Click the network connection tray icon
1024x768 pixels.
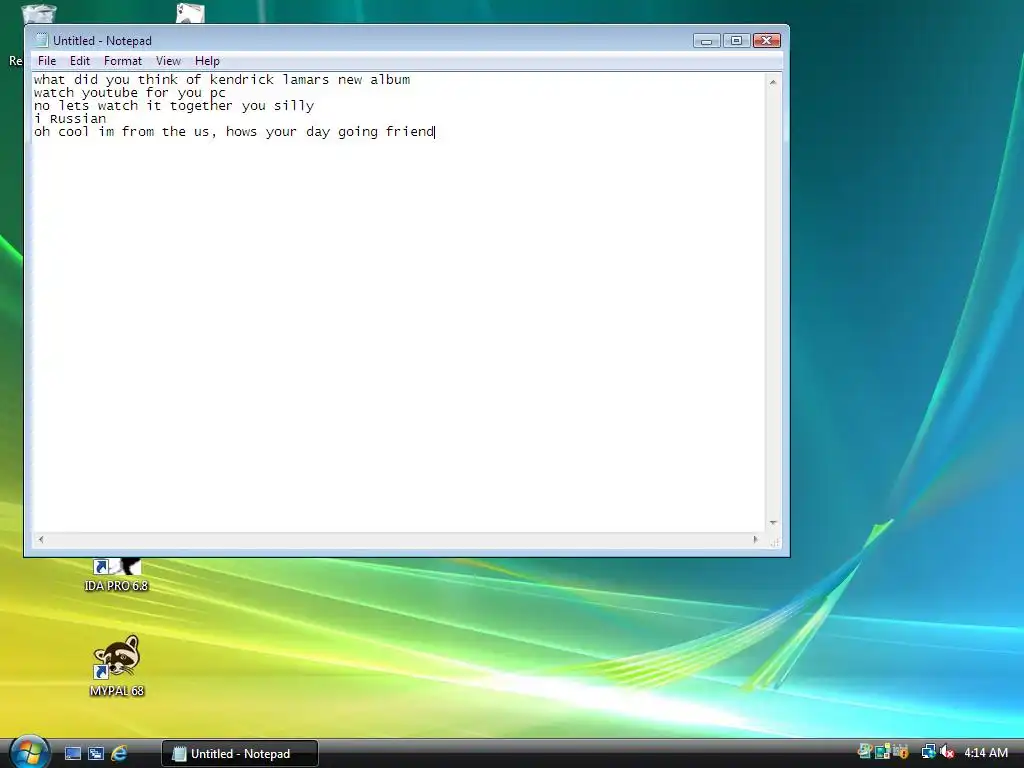(929, 752)
